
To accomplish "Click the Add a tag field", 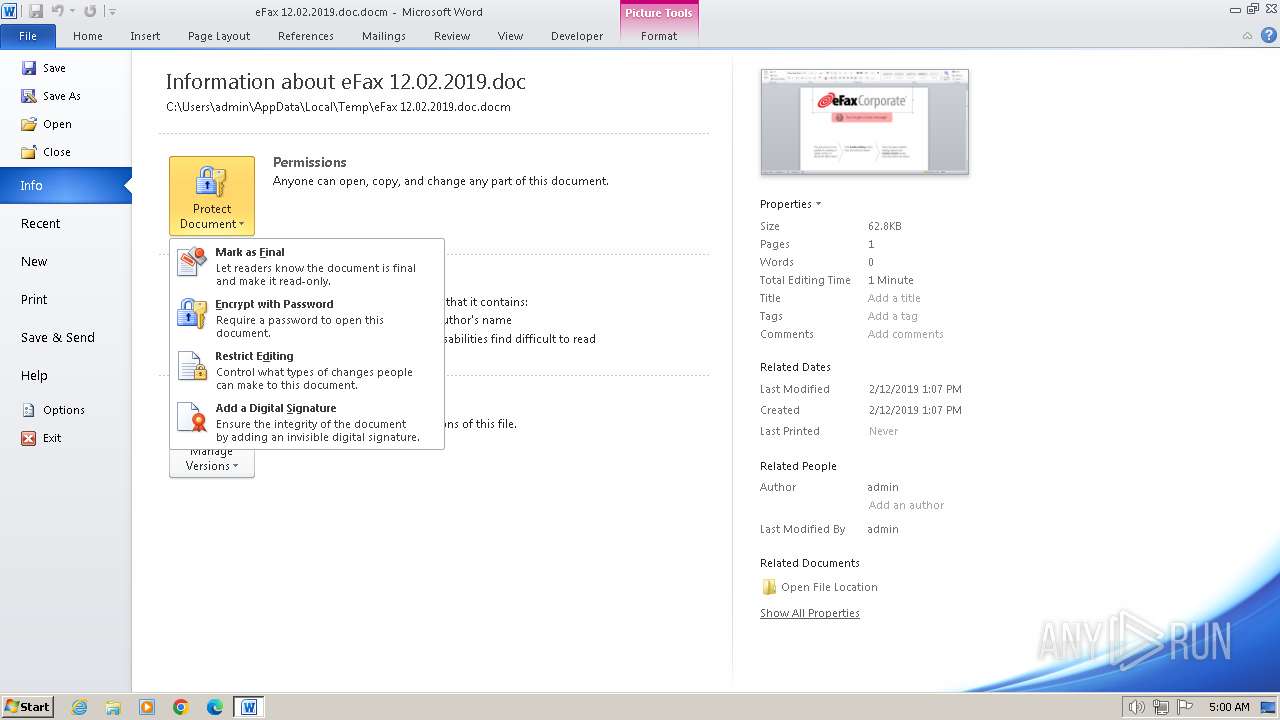I will [892, 316].
